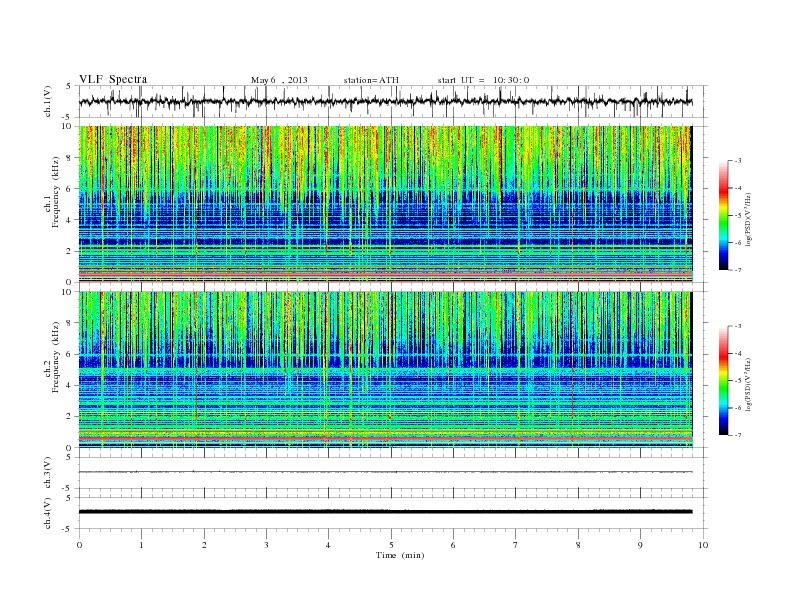
Task: Click time axis tick label "6"
Action: click(453, 545)
